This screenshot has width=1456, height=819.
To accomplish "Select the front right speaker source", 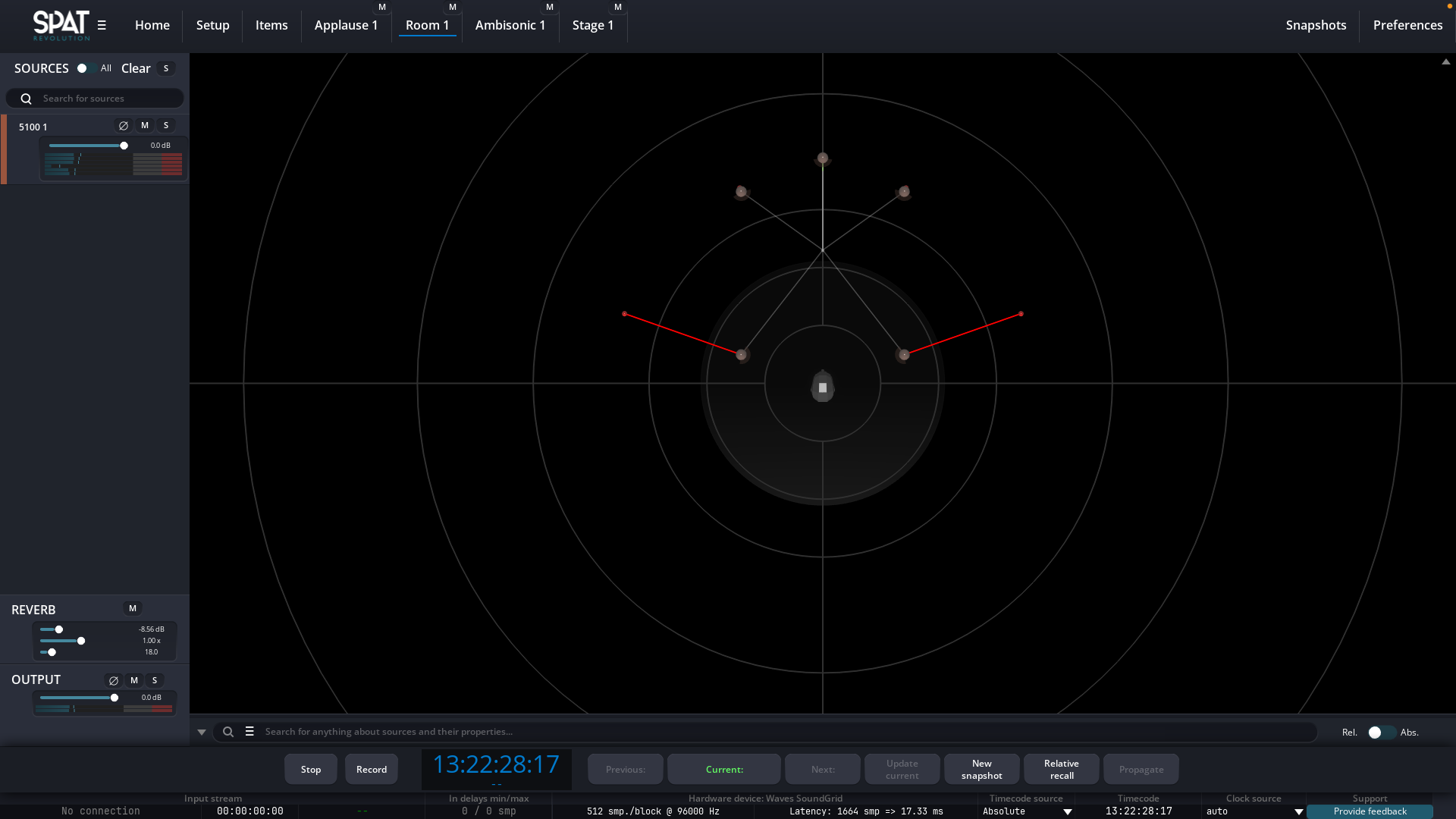I will 904,192.
